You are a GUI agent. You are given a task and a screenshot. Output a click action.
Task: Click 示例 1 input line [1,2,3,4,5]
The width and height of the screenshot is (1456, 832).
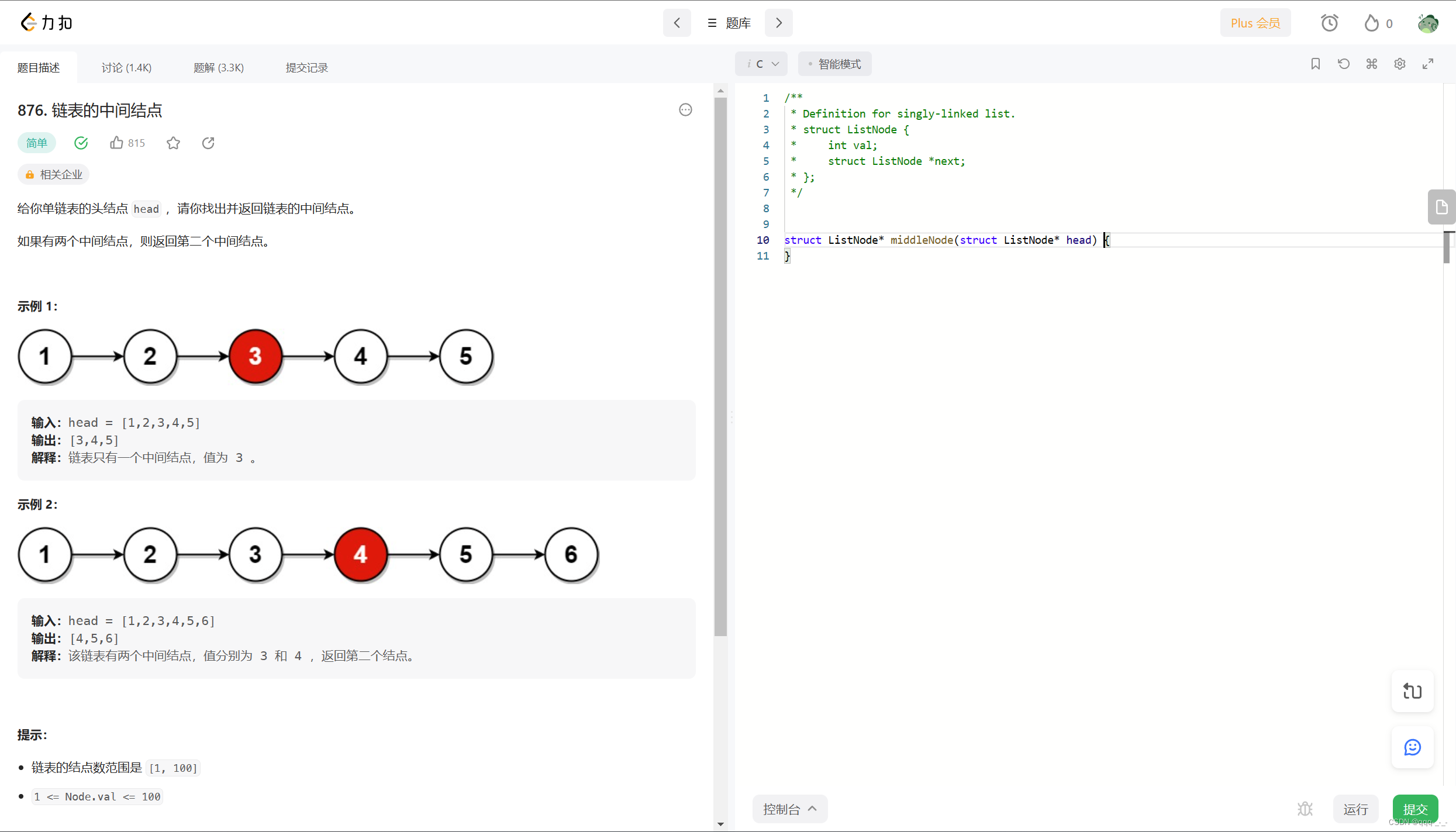pyautogui.click(x=116, y=423)
